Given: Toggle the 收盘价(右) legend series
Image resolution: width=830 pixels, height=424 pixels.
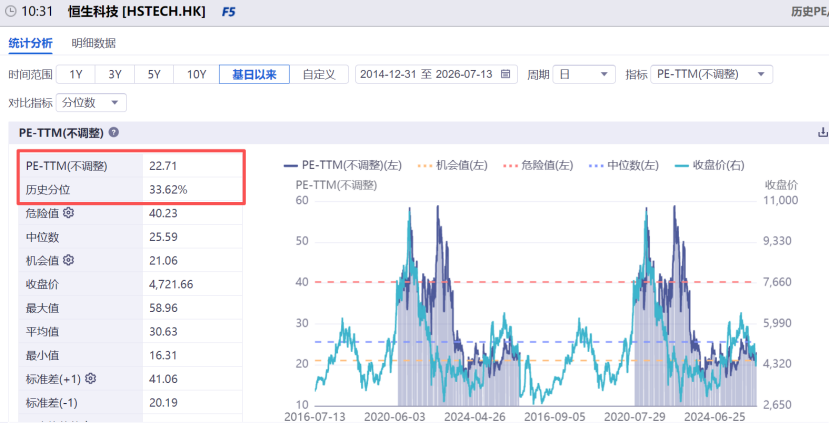Looking at the screenshot, I should point(710,165).
